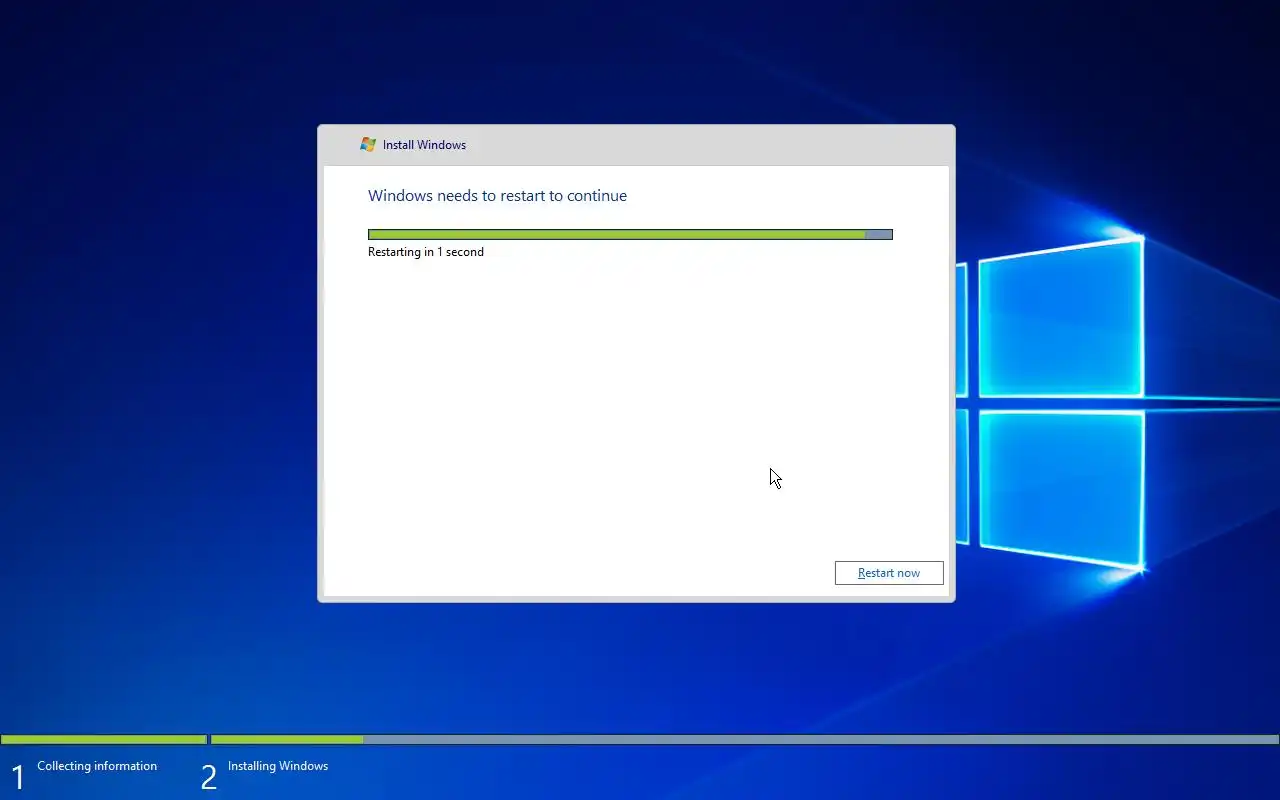Click the Collecting information progress bar
Image resolution: width=1280 pixels, height=800 pixels.
[104, 740]
